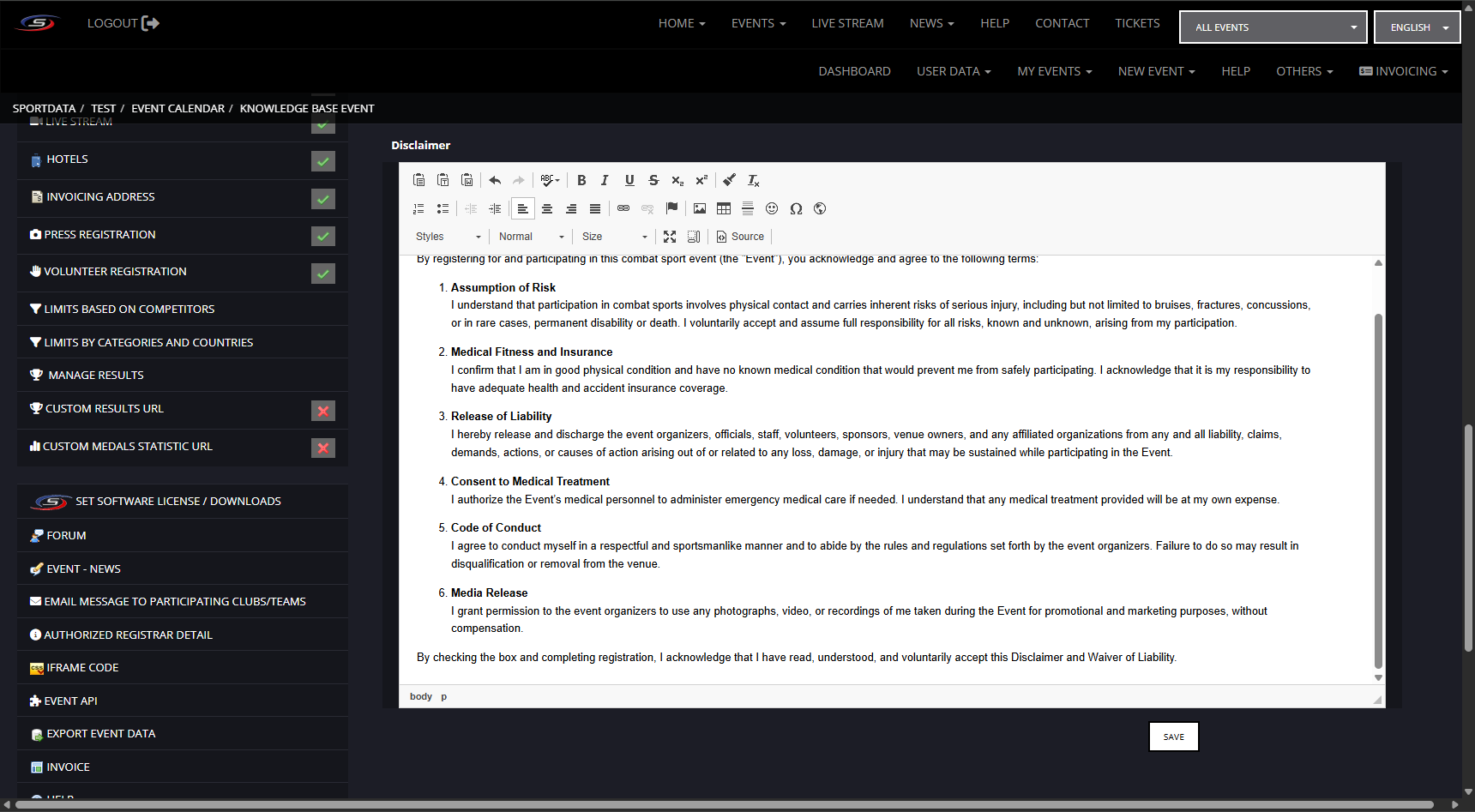The image size is (1475, 812).
Task: Toggle the Custom Medals Statistic URL red X
Action: [323, 448]
